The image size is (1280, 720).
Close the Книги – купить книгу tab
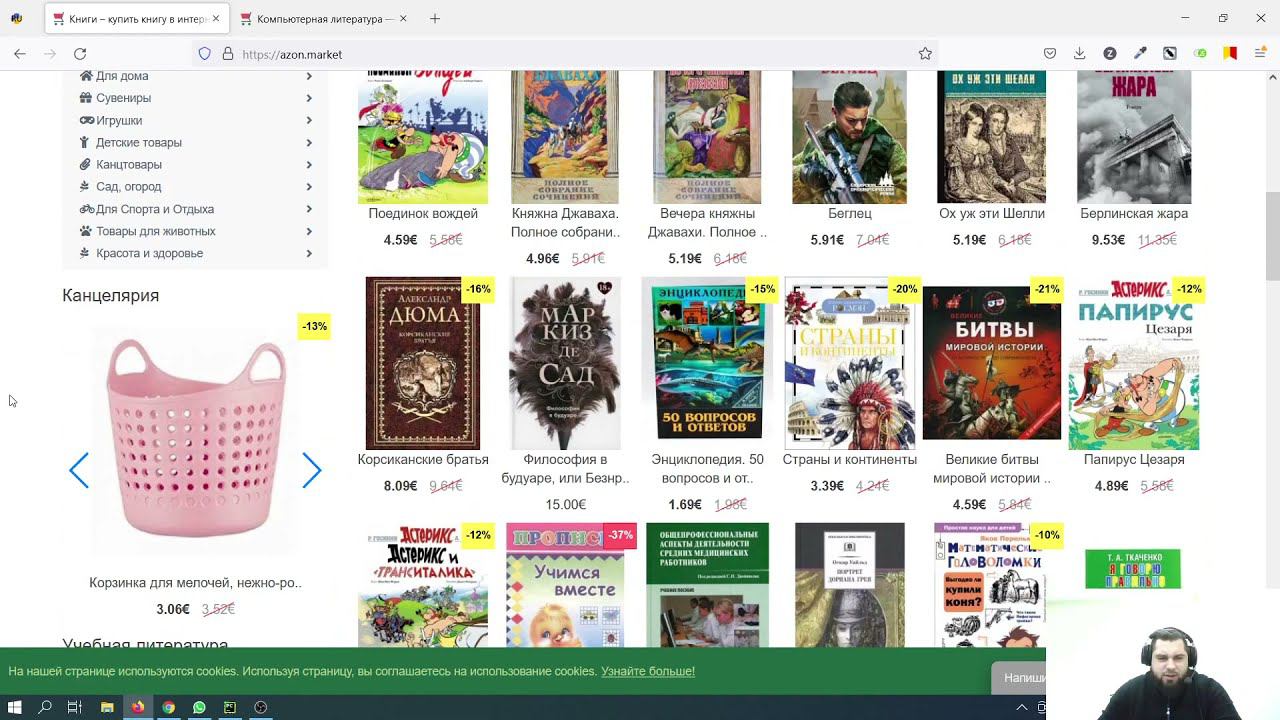pos(216,18)
